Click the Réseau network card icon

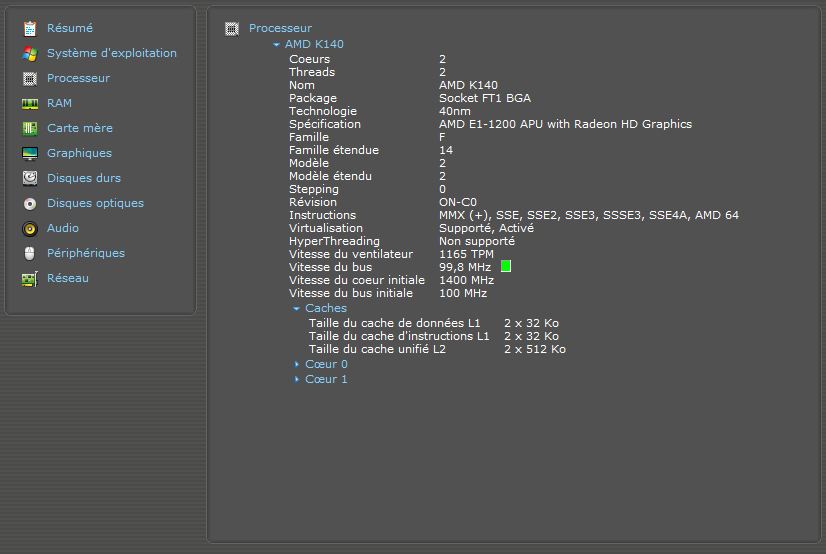[x=30, y=279]
